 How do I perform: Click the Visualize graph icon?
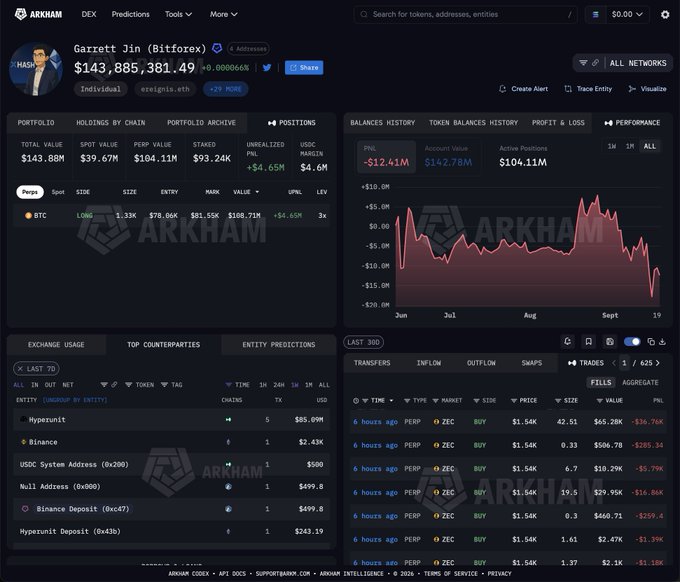pyautogui.click(x=632, y=89)
